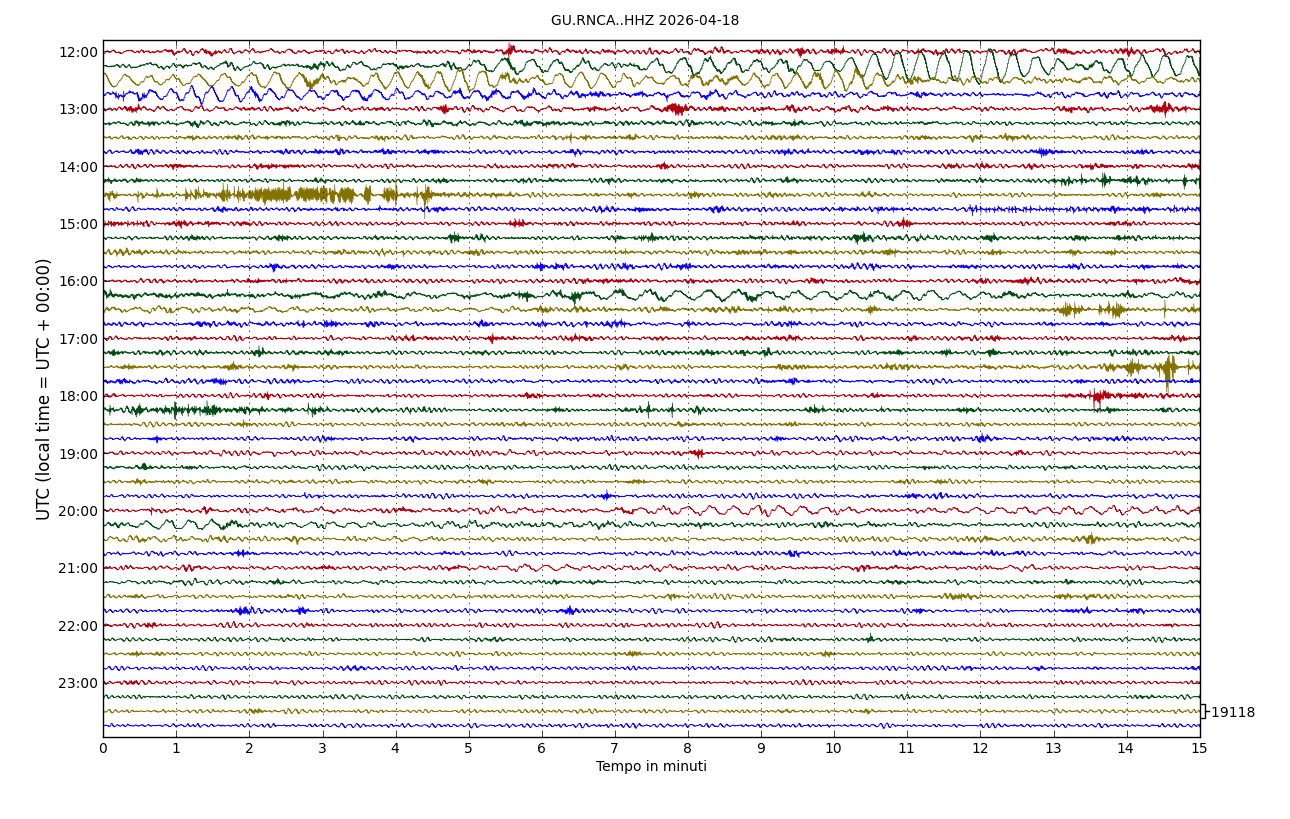Click the vertical UTC local time axis label
Screen dimensions: 1290x819
[x=44, y=389]
